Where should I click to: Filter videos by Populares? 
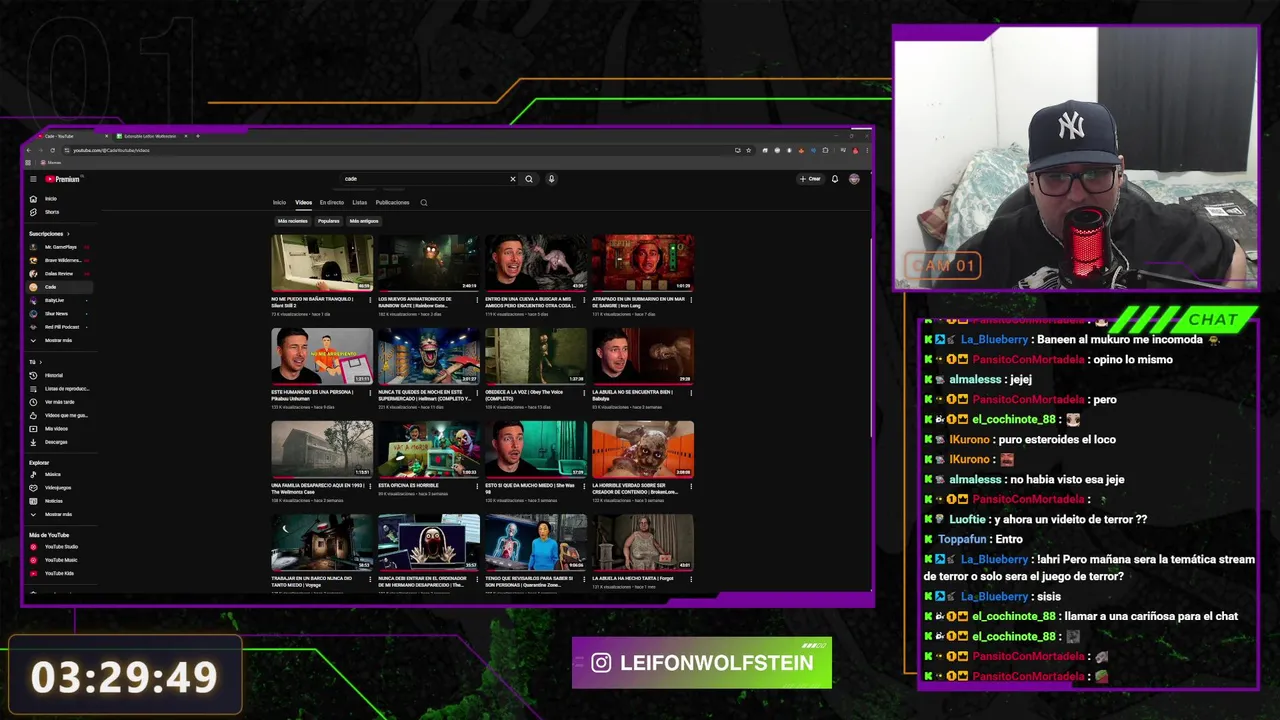point(329,221)
